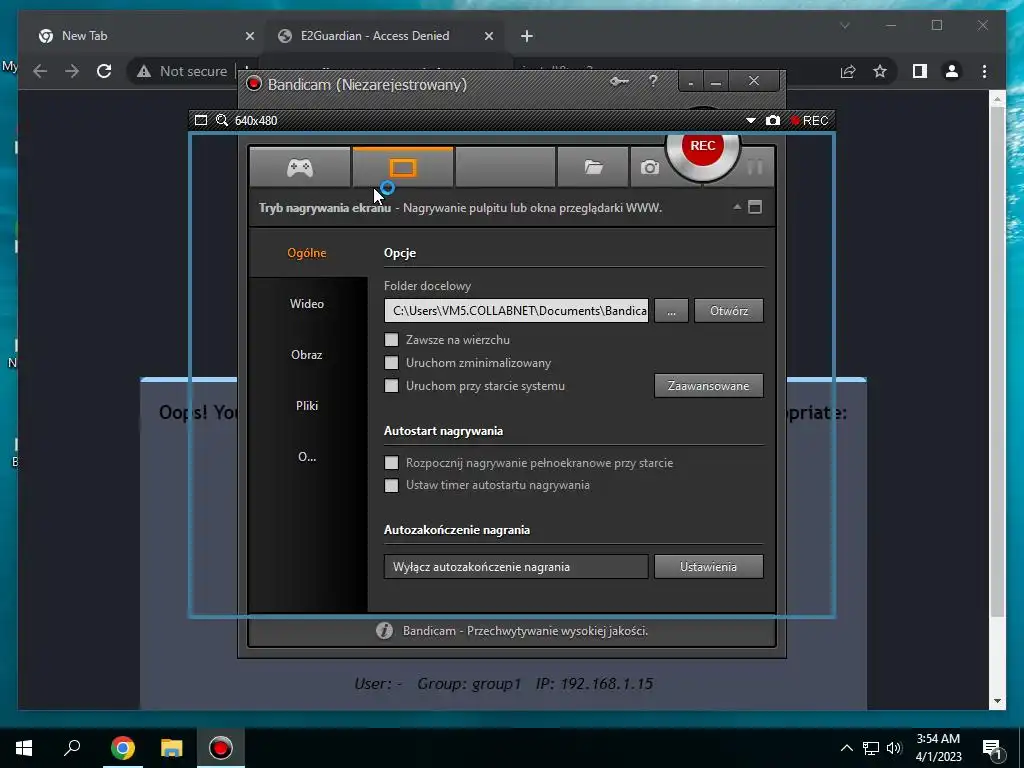Viewport: 1024px width, 768px height.
Task: Toggle Uruchom zminimalizowany checkbox
Action: (391, 362)
